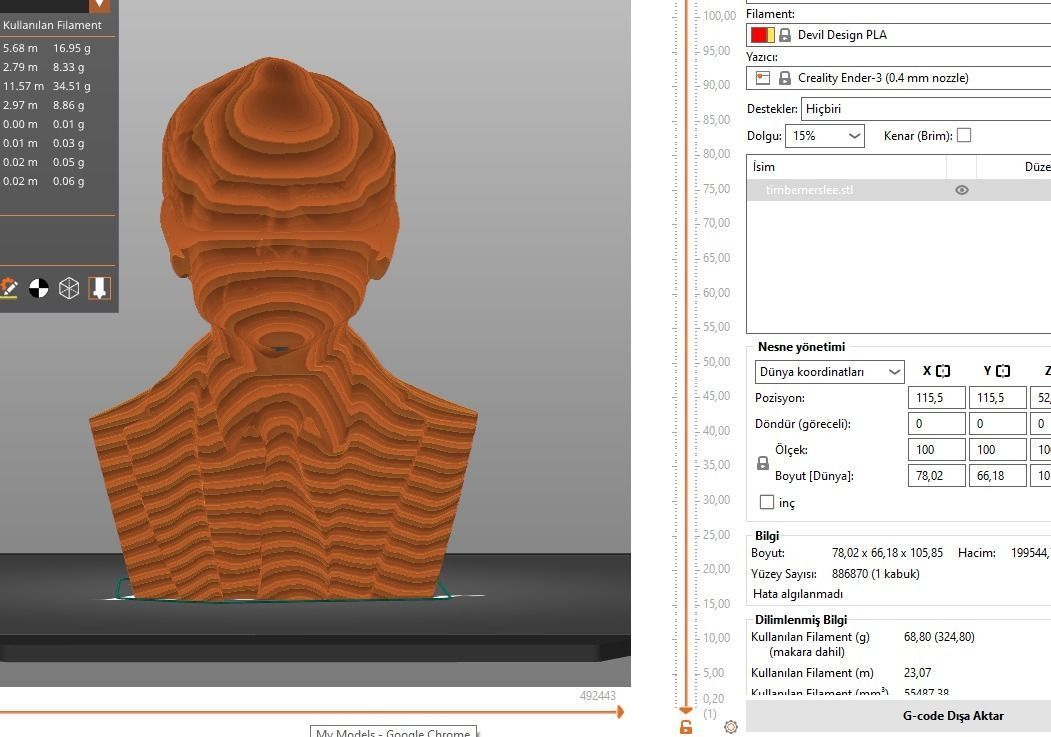Click the Y axis mirror icon
Screen dimensions: 1051x737
tap(1003, 371)
